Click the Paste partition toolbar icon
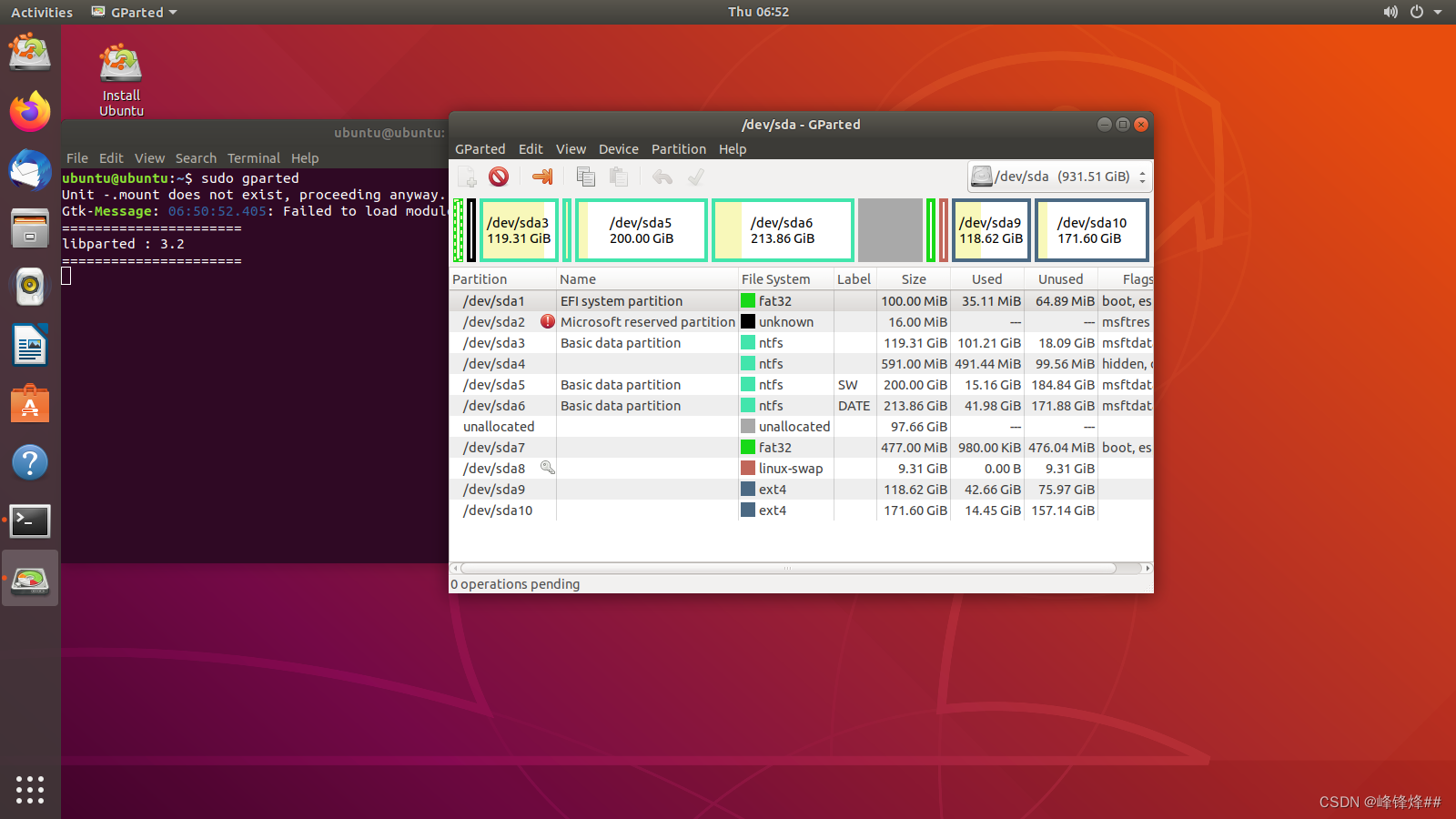1456x819 pixels. pyautogui.click(x=619, y=177)
